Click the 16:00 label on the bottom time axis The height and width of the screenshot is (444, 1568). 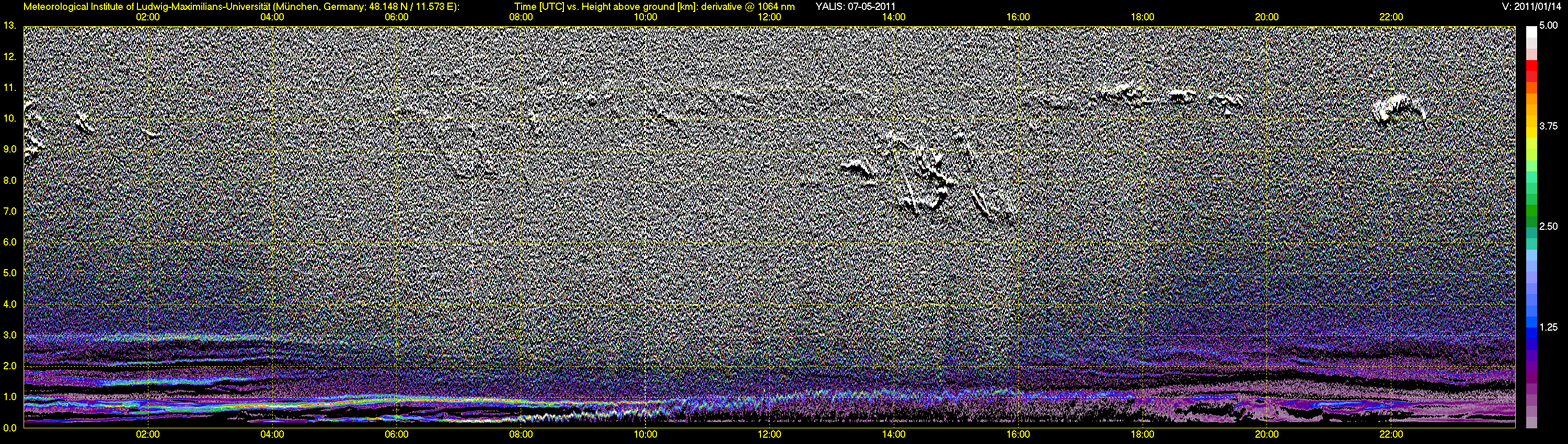click(x=1018, y=434)
